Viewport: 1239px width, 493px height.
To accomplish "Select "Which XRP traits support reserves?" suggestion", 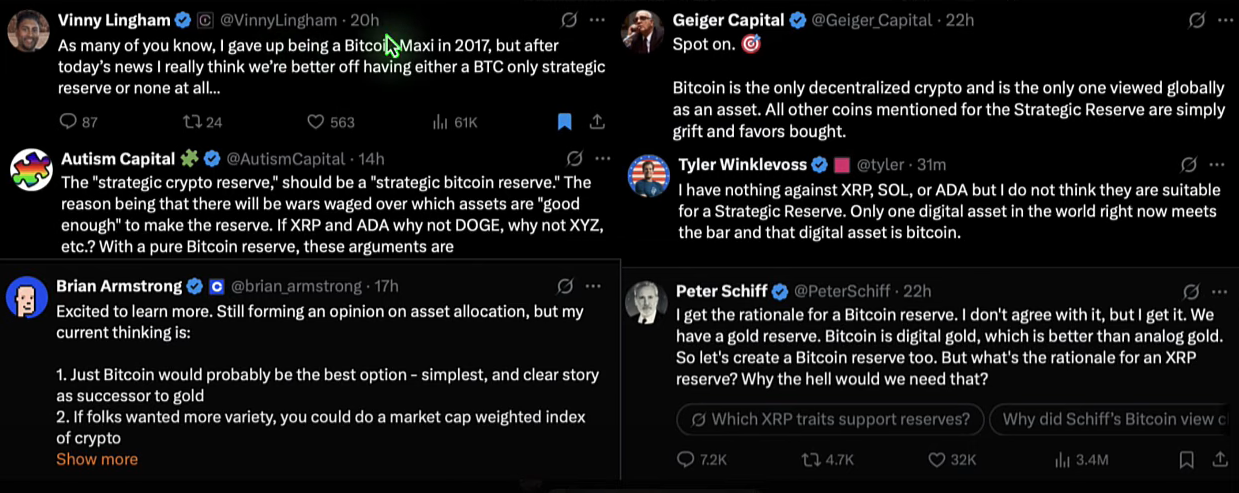I will [830, 419].
